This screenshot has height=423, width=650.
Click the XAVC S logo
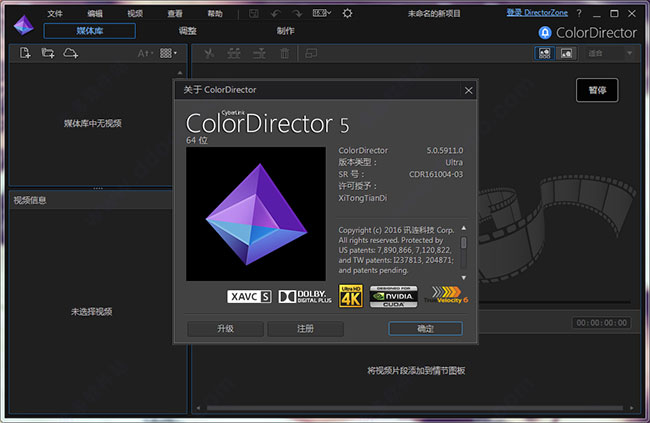click(249, 297)
